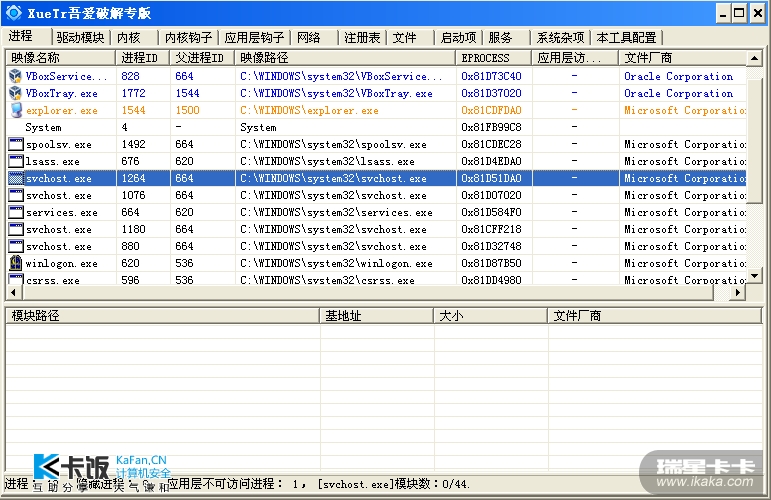771x500 pixels.
Task: Click the spoolsv.exe process icon
Action: 15,144
